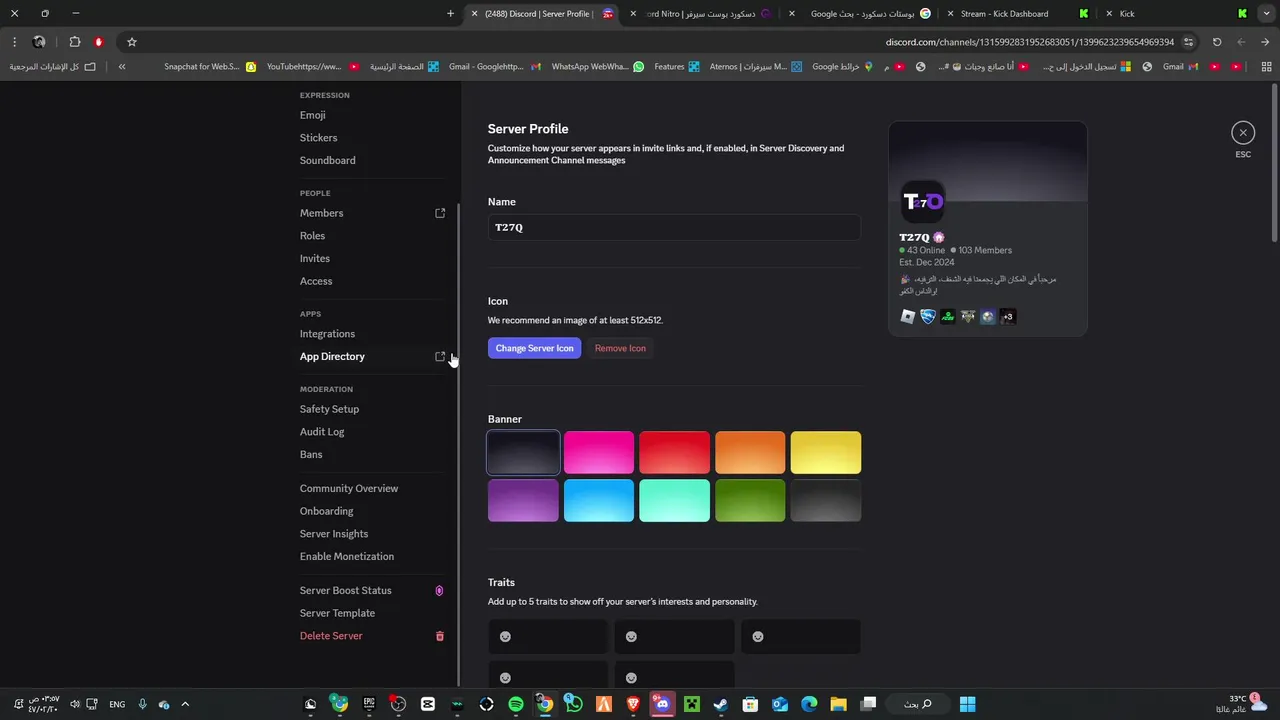Open Microsoft Edge from the taskbar
The width and height of the screenshot is (1280, 720).
coord(809,704)
